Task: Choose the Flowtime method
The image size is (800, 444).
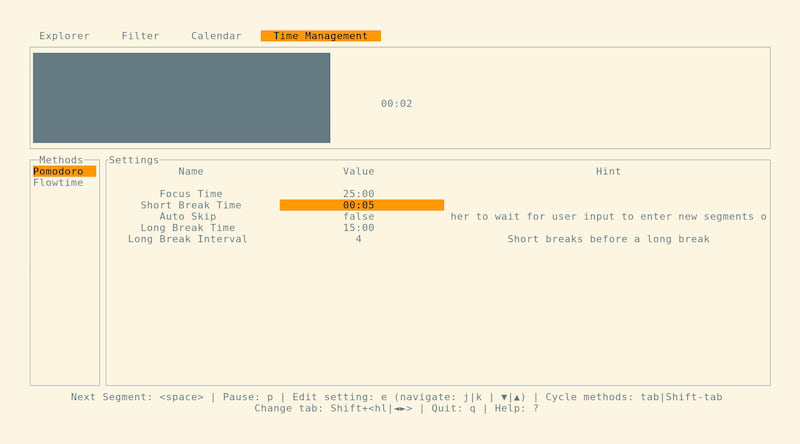Action: pos(58,183)
